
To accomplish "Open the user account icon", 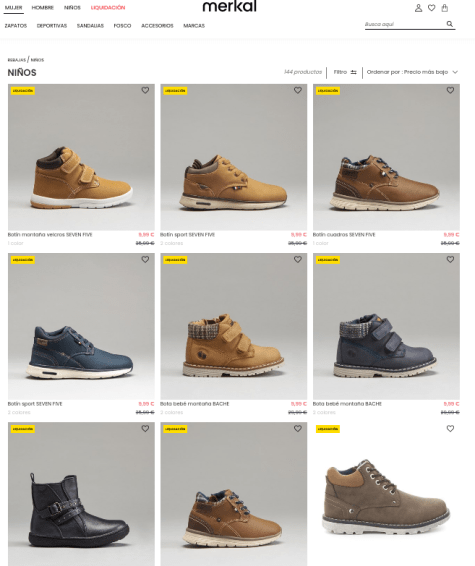I will 418,8.
